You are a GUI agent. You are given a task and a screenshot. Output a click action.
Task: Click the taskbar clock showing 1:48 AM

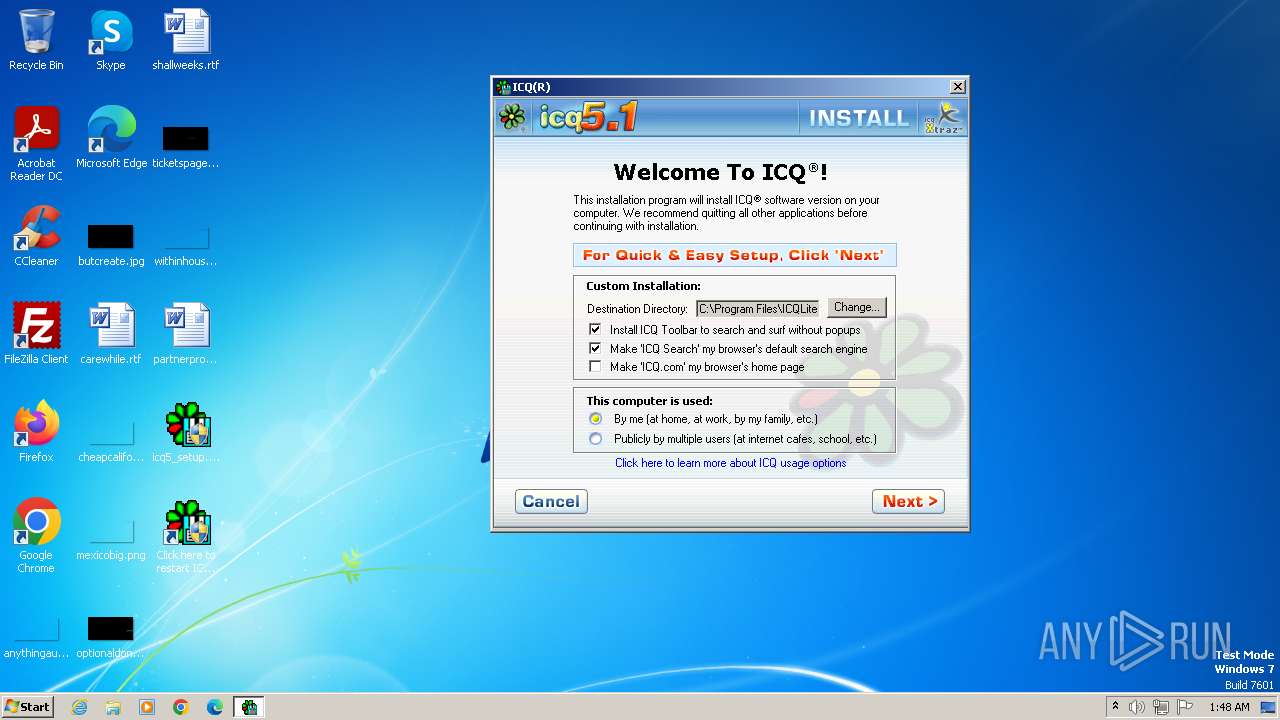[x=1229, y=707]
